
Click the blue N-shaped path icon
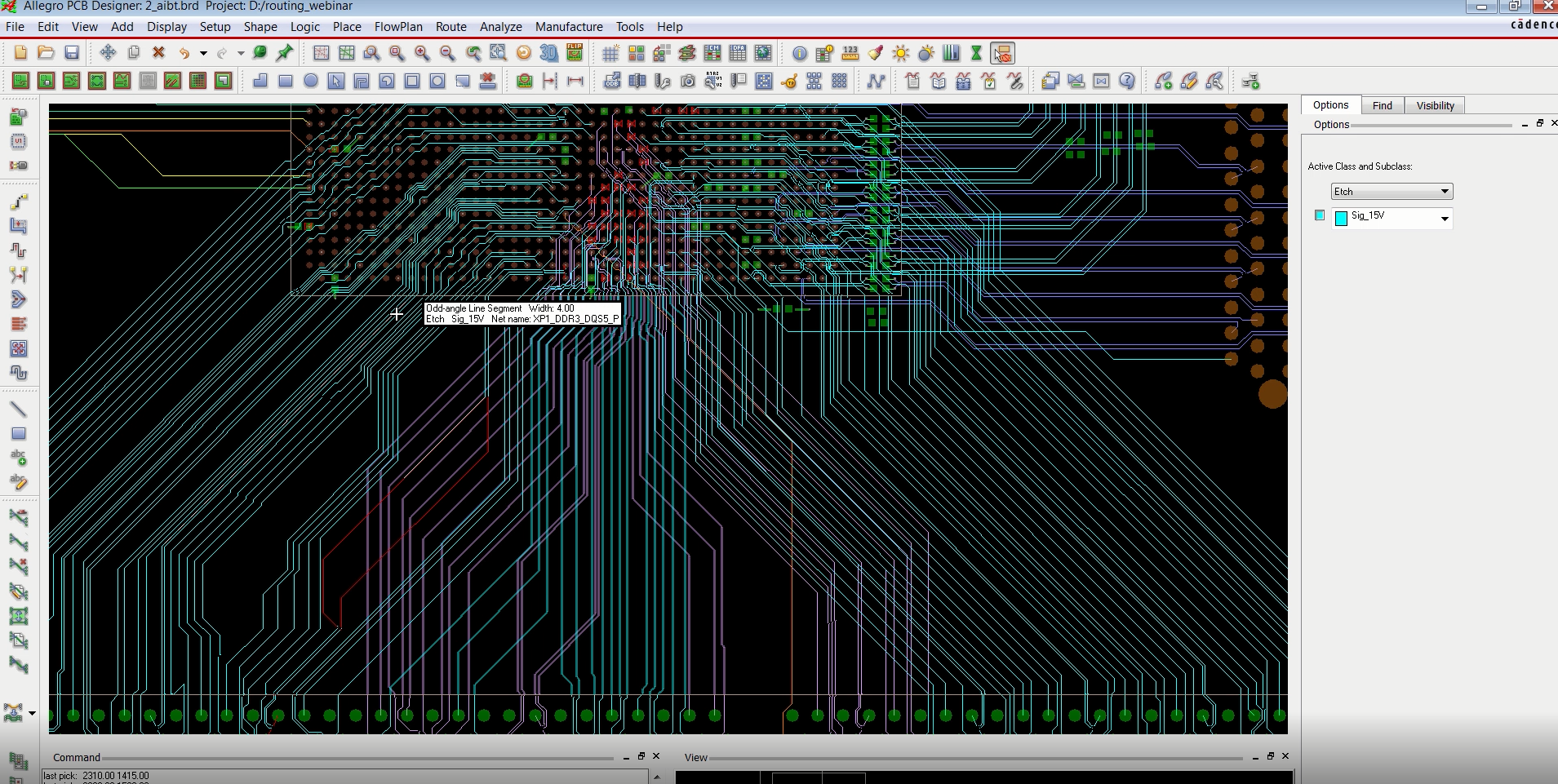pos(877,81)
